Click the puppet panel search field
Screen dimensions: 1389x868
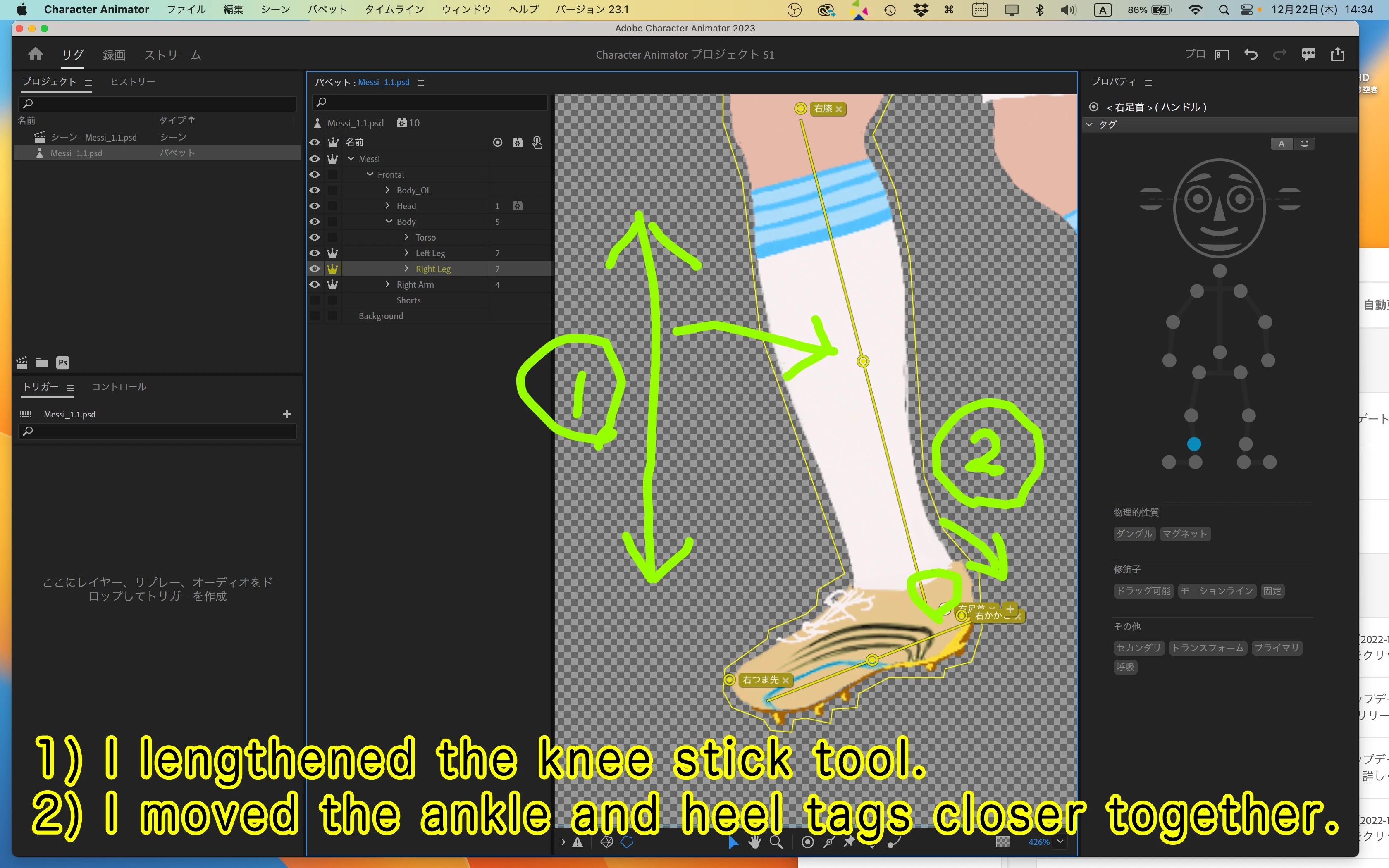tap(430, 102)
